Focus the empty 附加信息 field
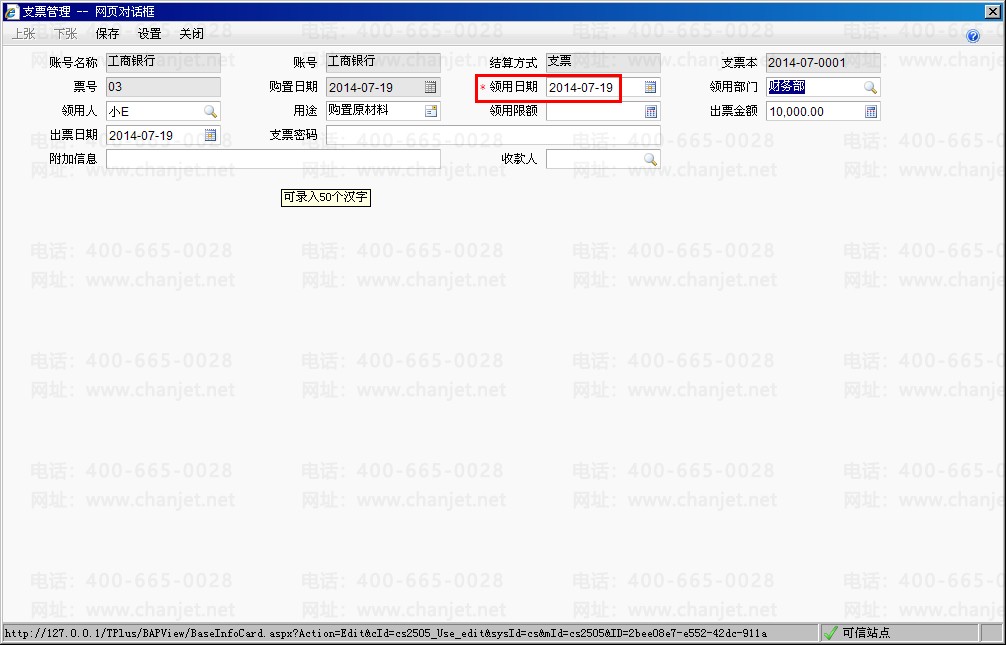Viewport: 1006px width, 645px height. click(x=273, y=159)
